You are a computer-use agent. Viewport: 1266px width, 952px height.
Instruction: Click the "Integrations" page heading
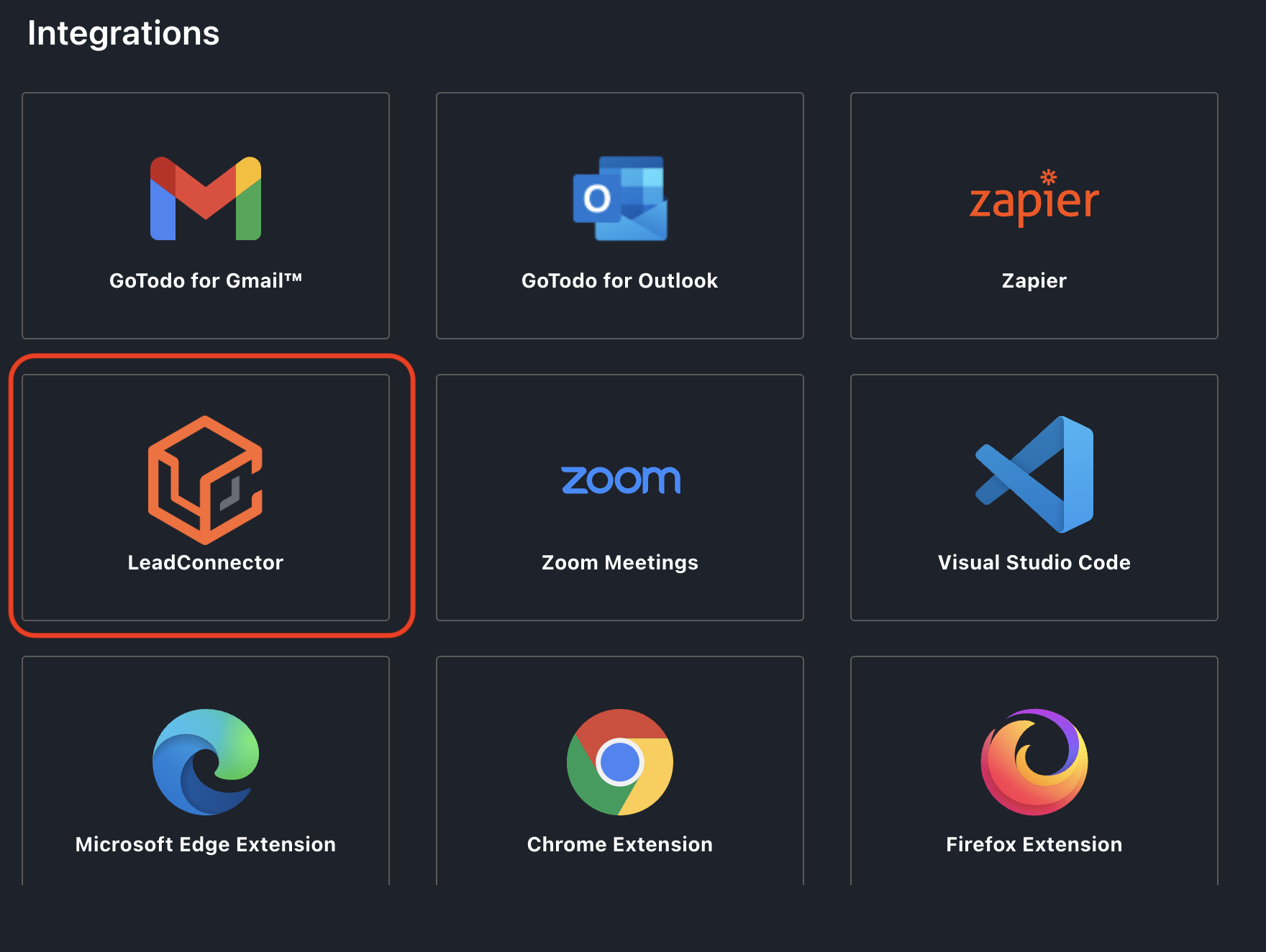[x=123, y=33]
